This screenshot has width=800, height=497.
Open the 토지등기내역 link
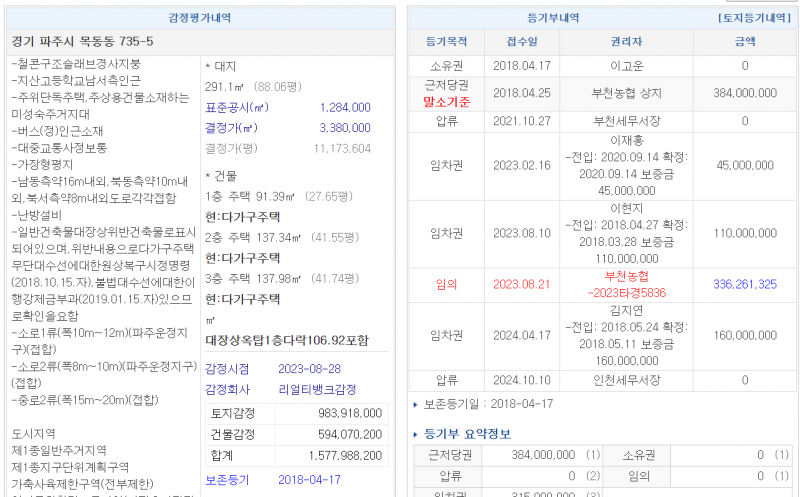pyautogui.click(x=756, y=18)
